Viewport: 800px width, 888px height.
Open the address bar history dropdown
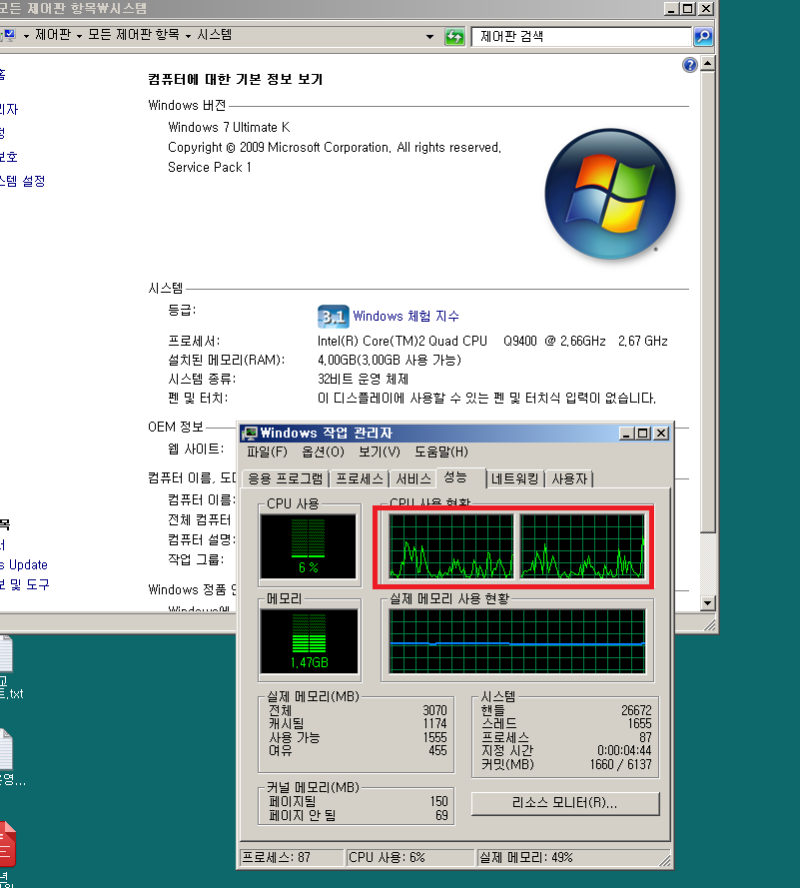point(428,35)
